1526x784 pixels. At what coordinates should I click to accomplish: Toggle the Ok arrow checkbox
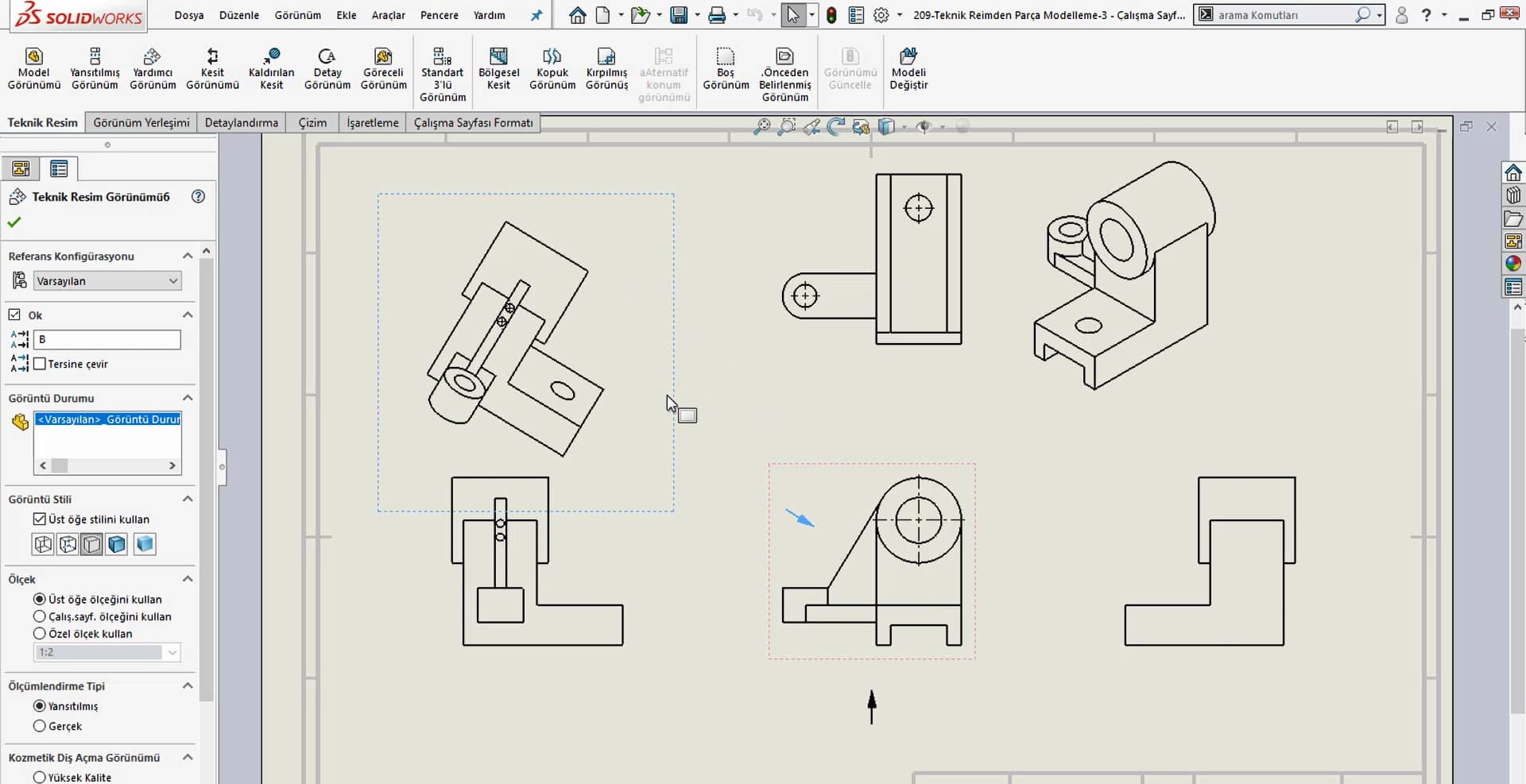coord(15,315)
